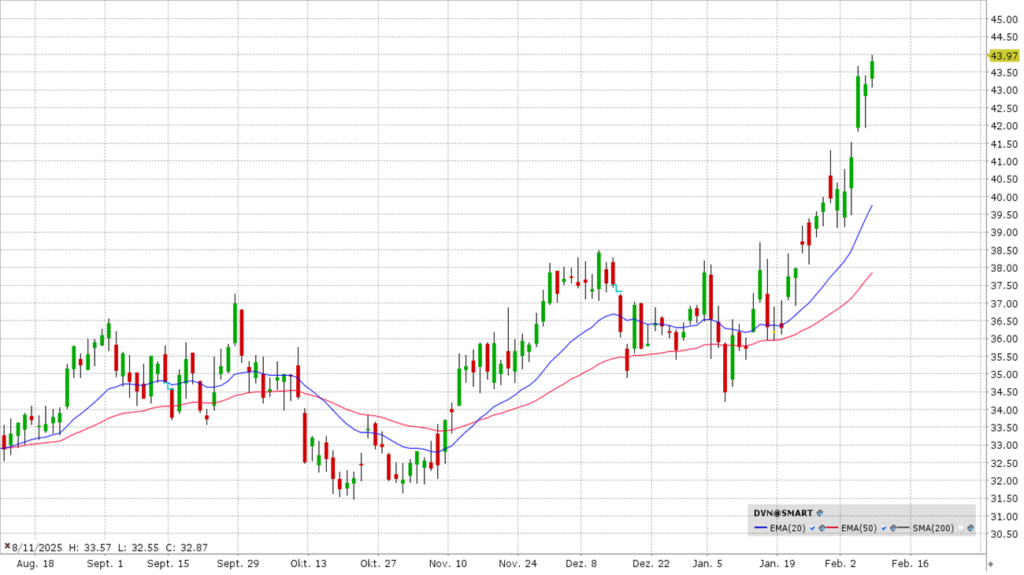
Task: Open the EMA(50) indicator settings icon
Action: pyautogui.click(x=892, y=527)
